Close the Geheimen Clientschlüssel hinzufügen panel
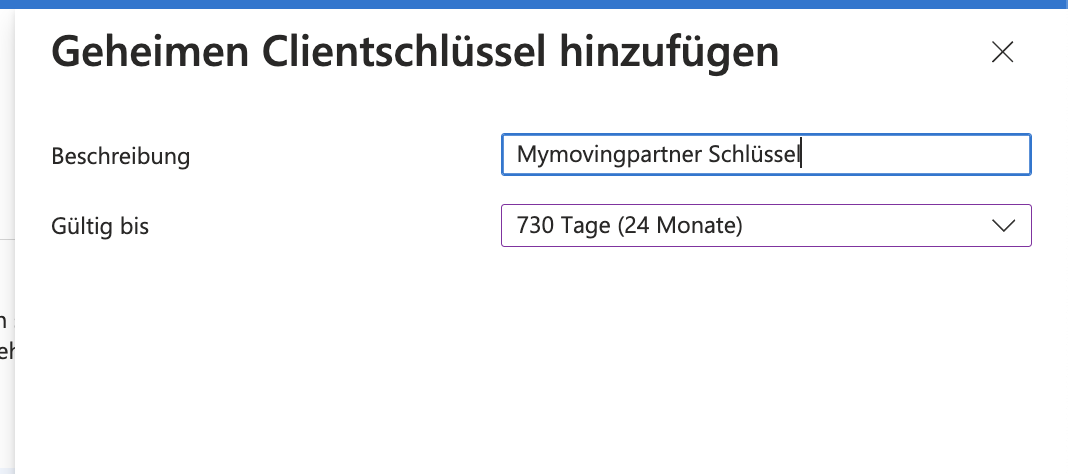Image resolution: width=1068 pixels, height=474 pixels. (1002, 52)
